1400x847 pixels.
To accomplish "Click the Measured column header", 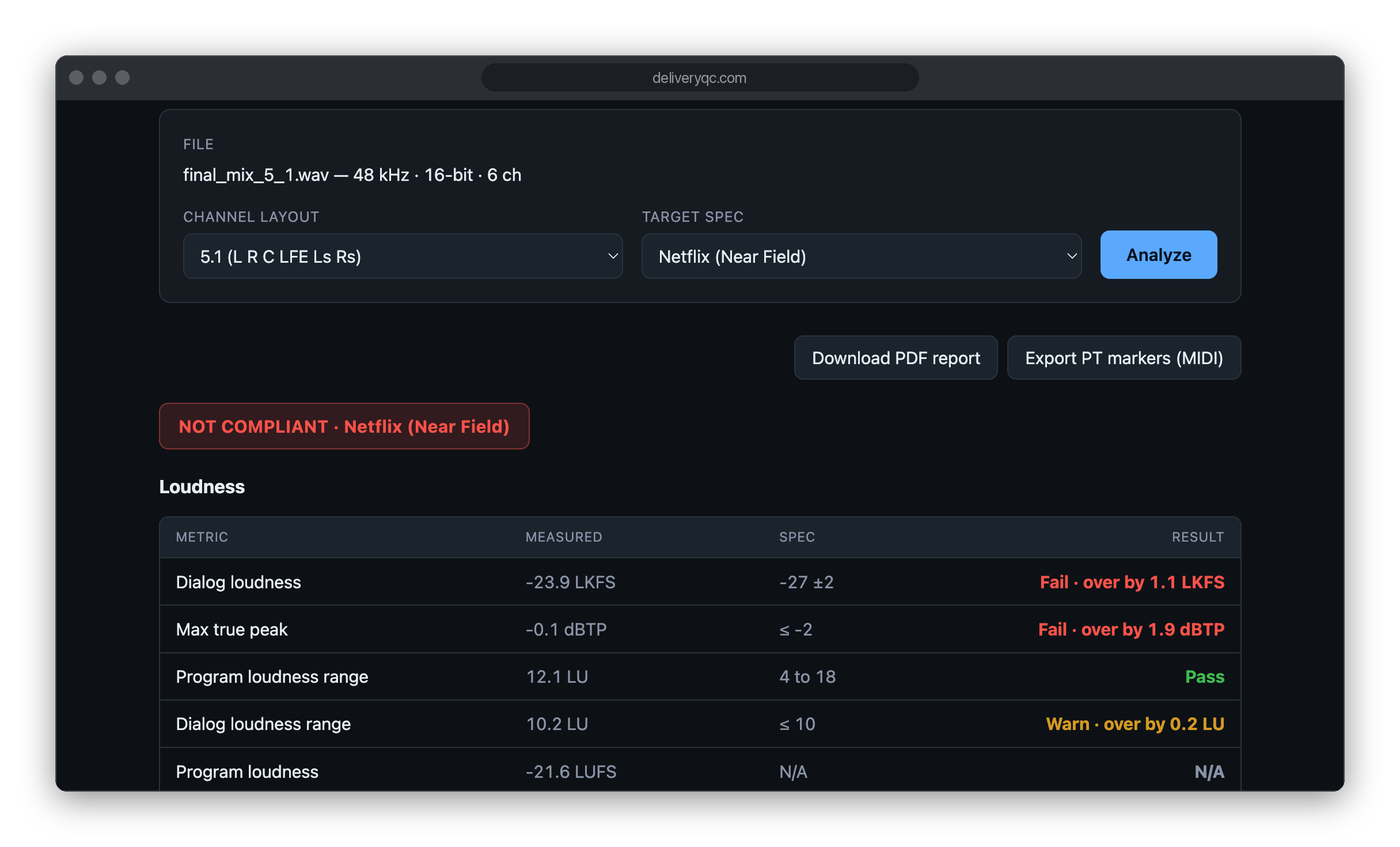I will point(564,537).
